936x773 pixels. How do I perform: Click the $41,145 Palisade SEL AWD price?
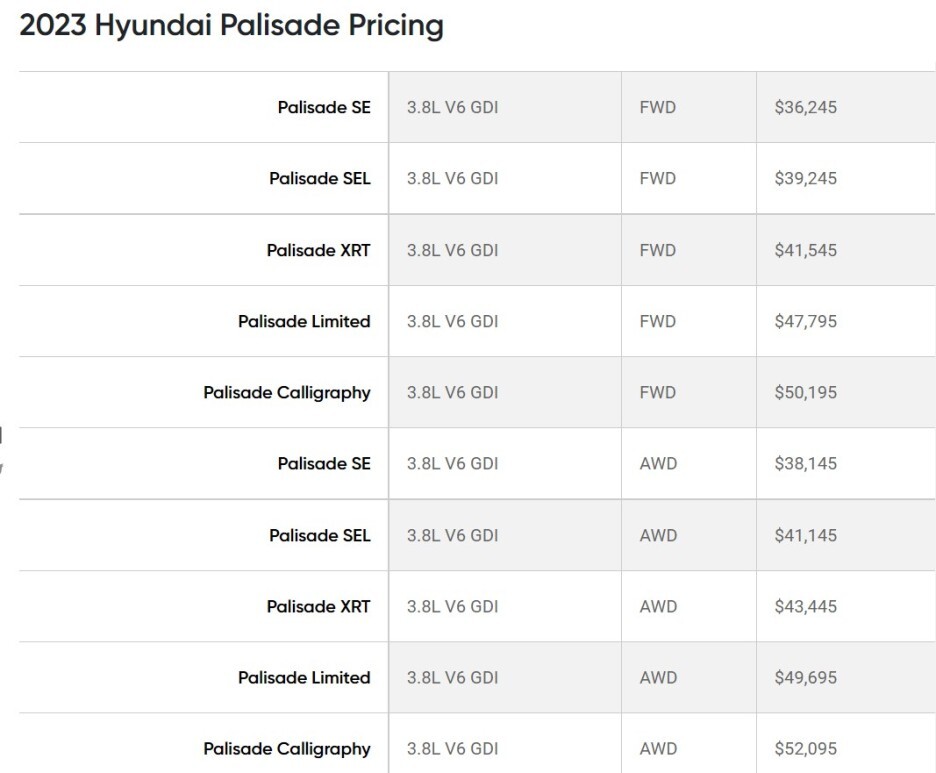point(805,535)
